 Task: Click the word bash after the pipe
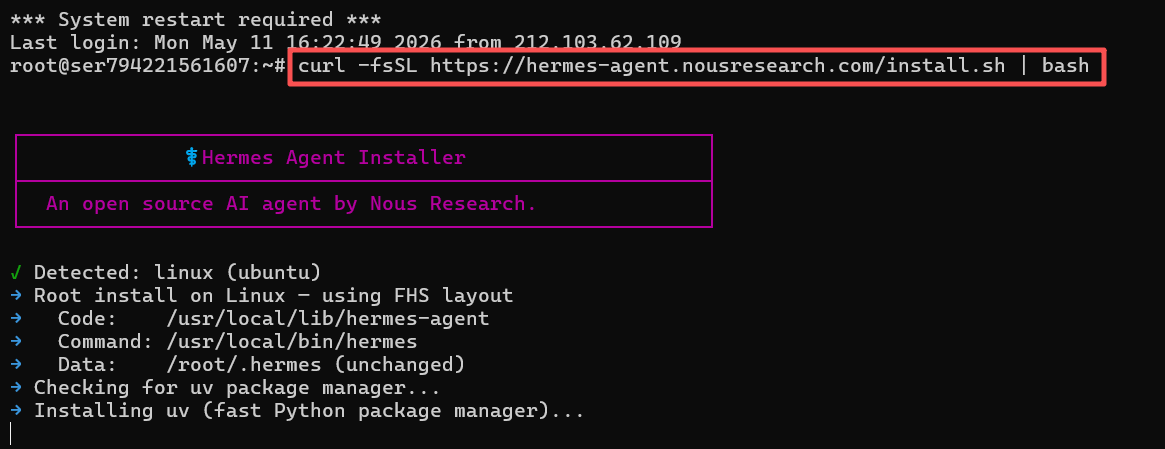(x=1065, y=65)
